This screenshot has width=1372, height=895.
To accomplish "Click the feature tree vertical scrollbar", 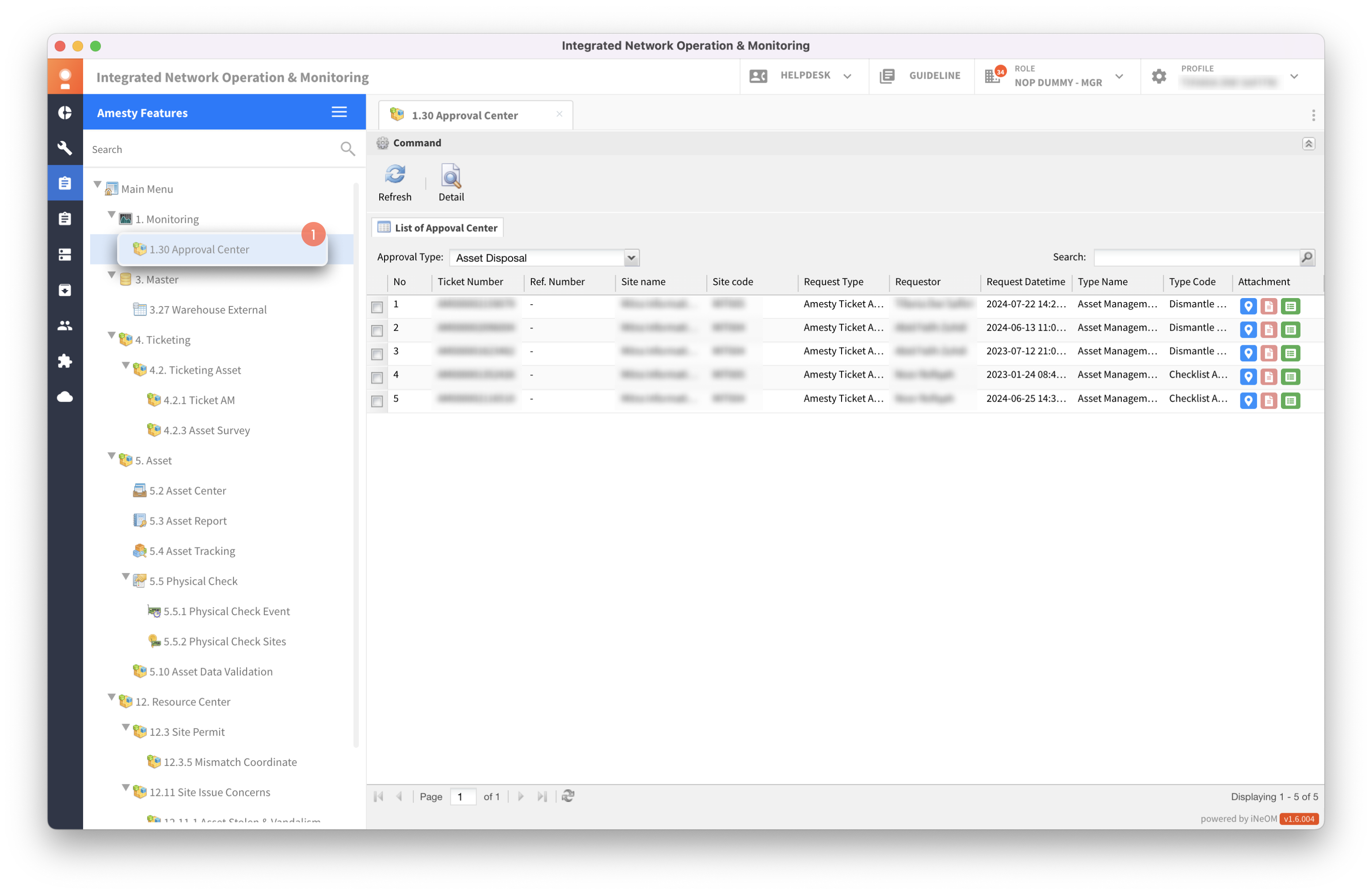I will tap(356, 464).
